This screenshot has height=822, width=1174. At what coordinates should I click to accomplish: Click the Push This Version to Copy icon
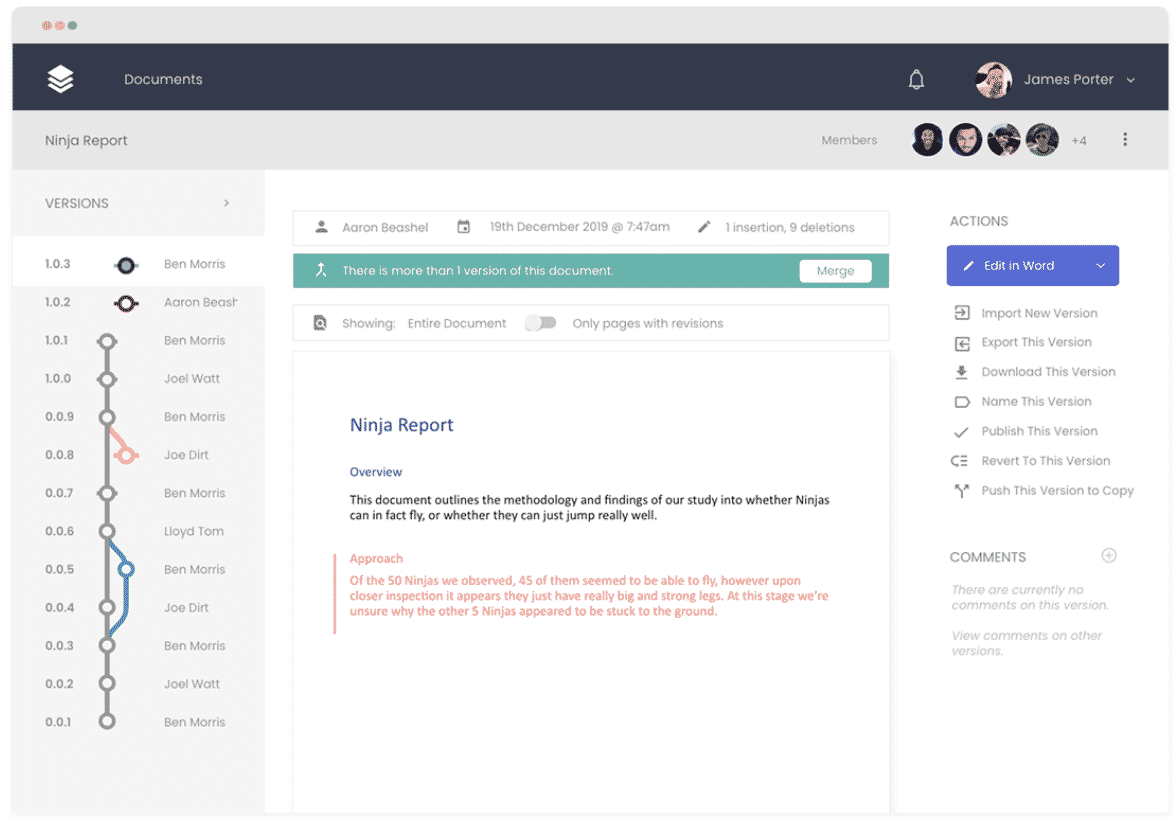tap(962, 491)
